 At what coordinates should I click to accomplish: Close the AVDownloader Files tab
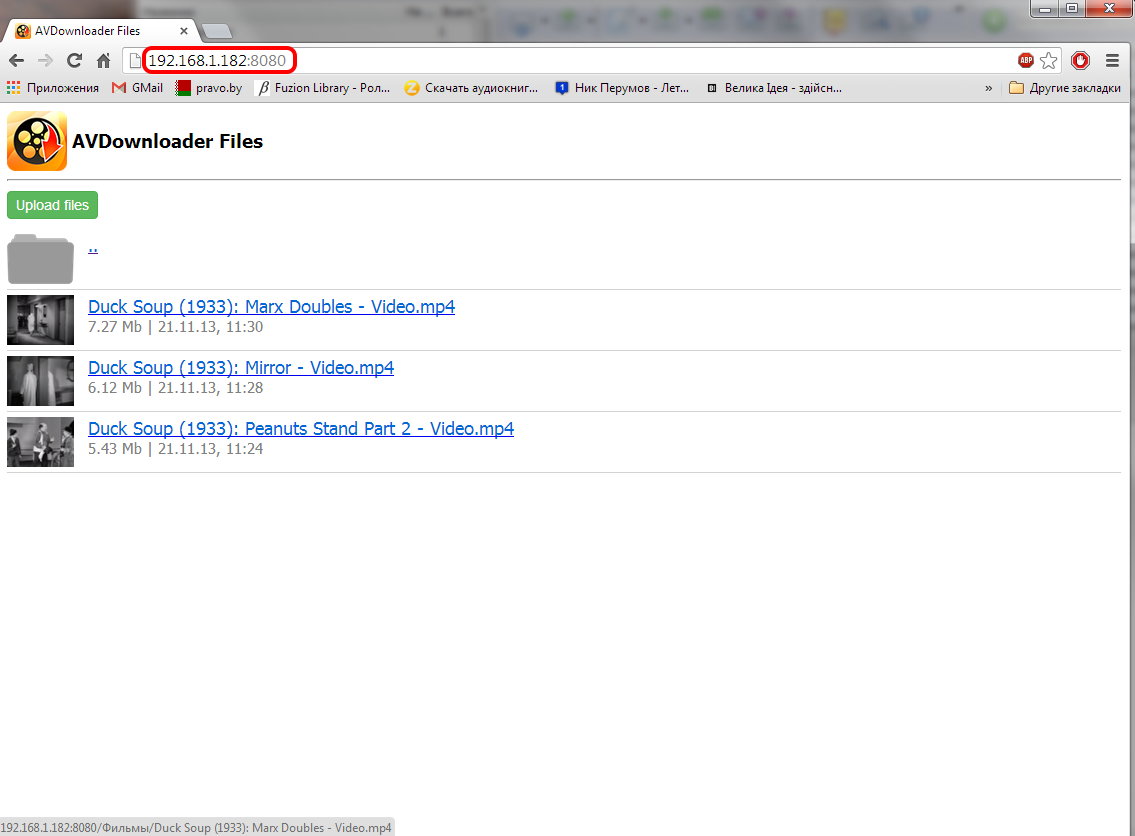tap(184, 31)
